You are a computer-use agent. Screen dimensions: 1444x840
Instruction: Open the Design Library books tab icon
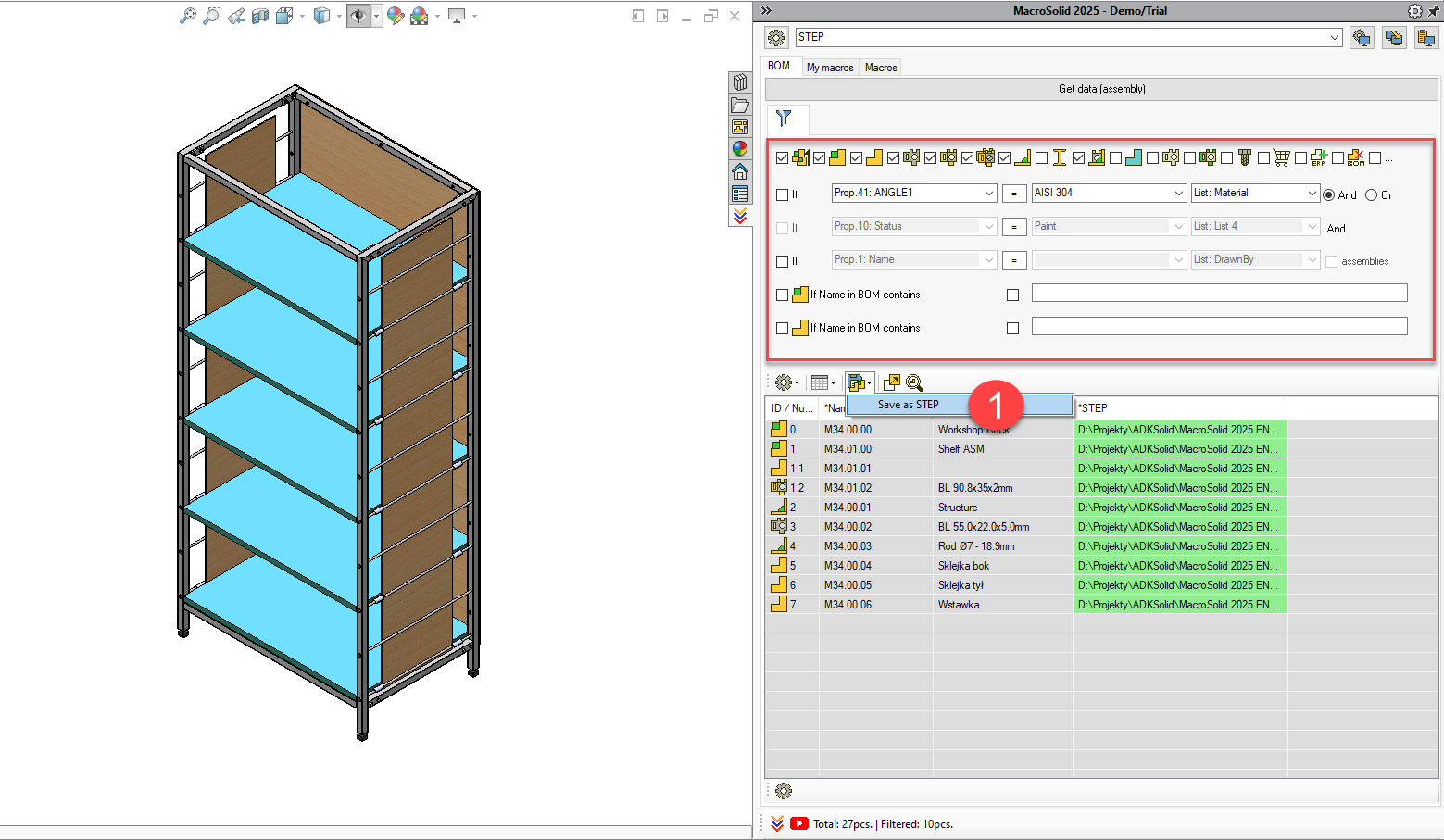click(740, 82)
